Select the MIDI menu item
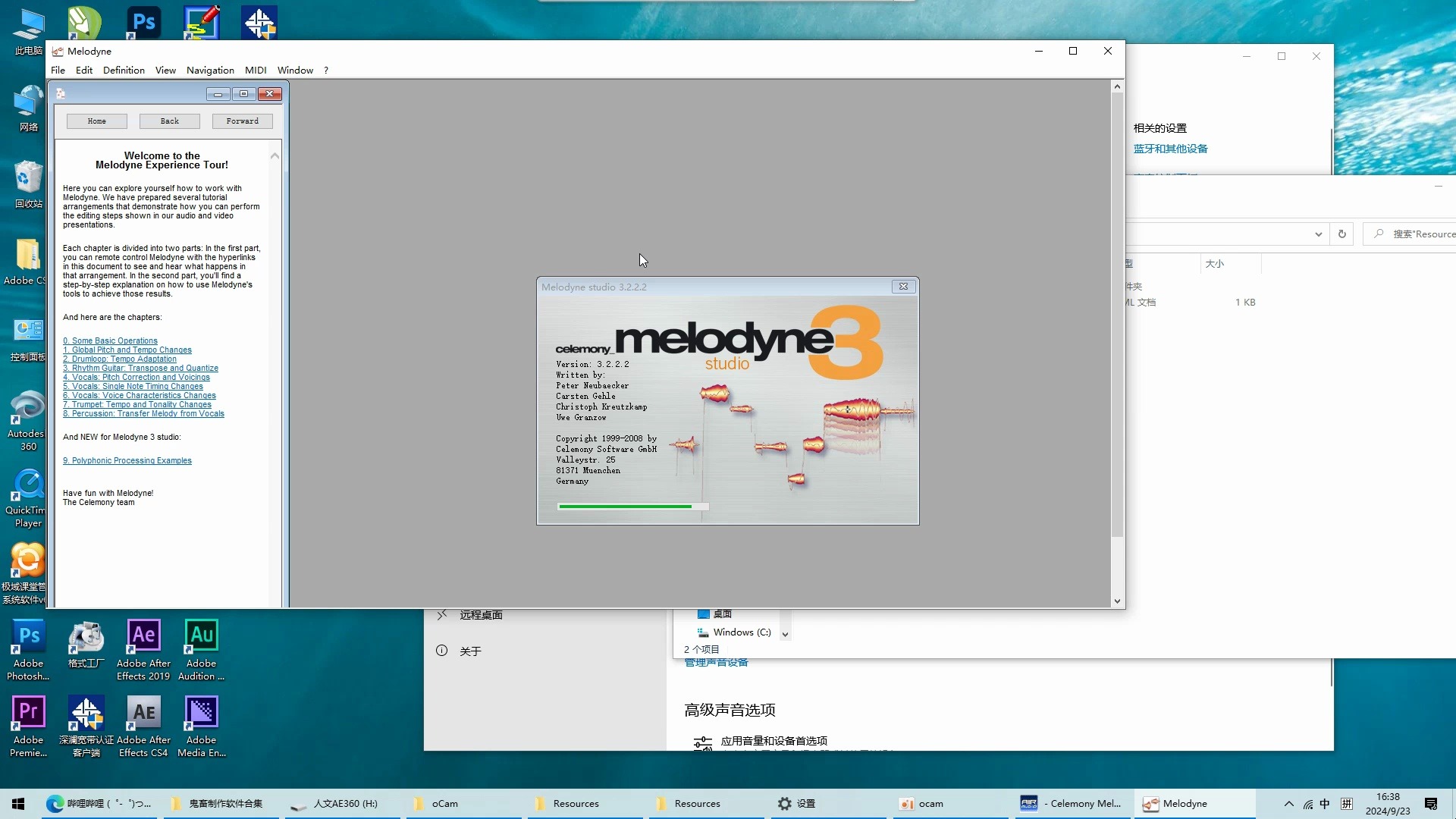1456x819 pixels. (x=255, y=70)
